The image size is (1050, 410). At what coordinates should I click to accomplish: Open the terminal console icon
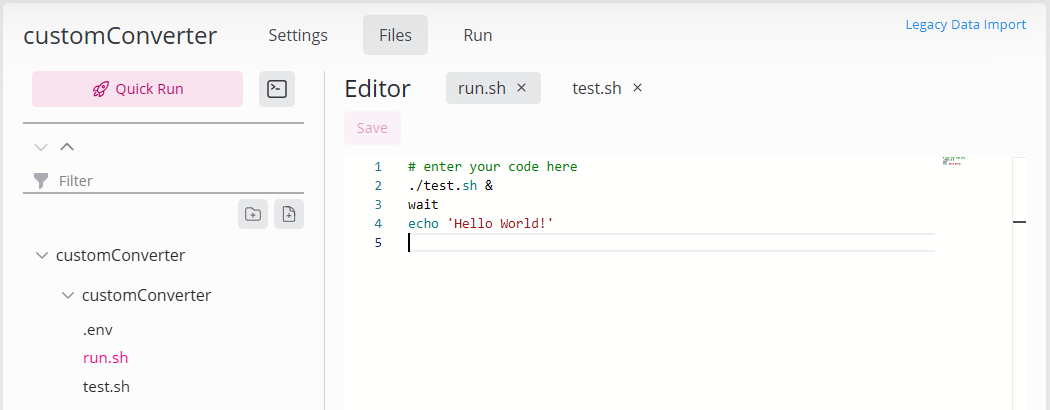pos(277,89)
